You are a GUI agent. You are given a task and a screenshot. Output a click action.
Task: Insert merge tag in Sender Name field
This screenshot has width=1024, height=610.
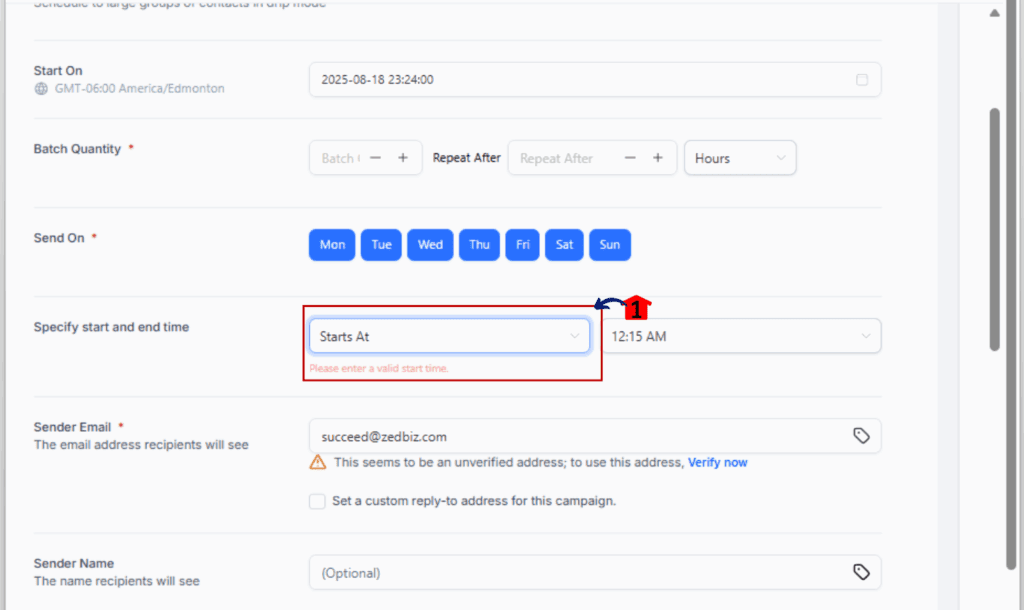861,572
